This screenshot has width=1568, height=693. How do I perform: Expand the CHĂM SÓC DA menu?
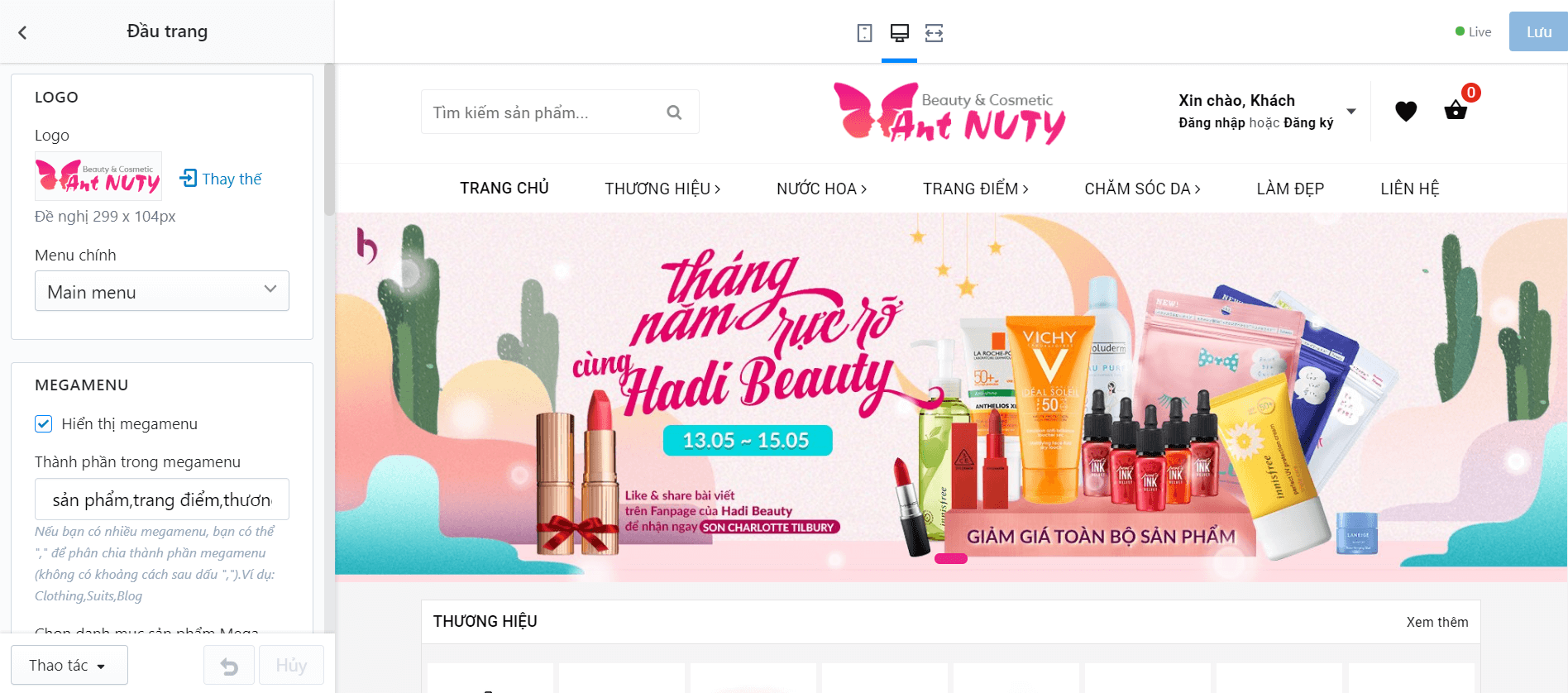(x=1142, y=189)
